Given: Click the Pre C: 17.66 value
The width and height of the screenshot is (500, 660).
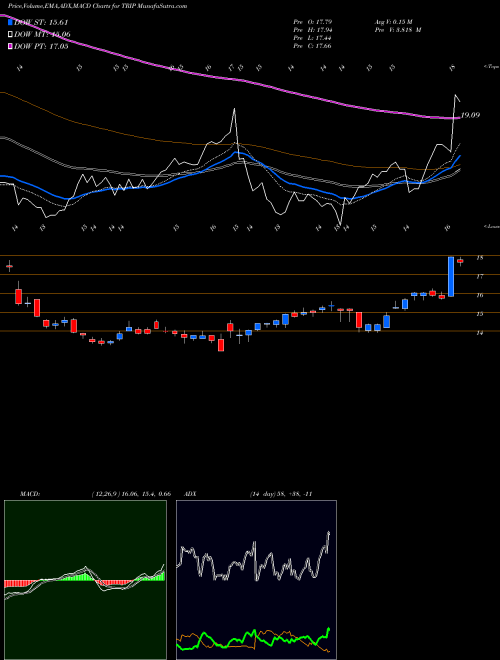Looking at the screenshot, I should coord(313,45).
